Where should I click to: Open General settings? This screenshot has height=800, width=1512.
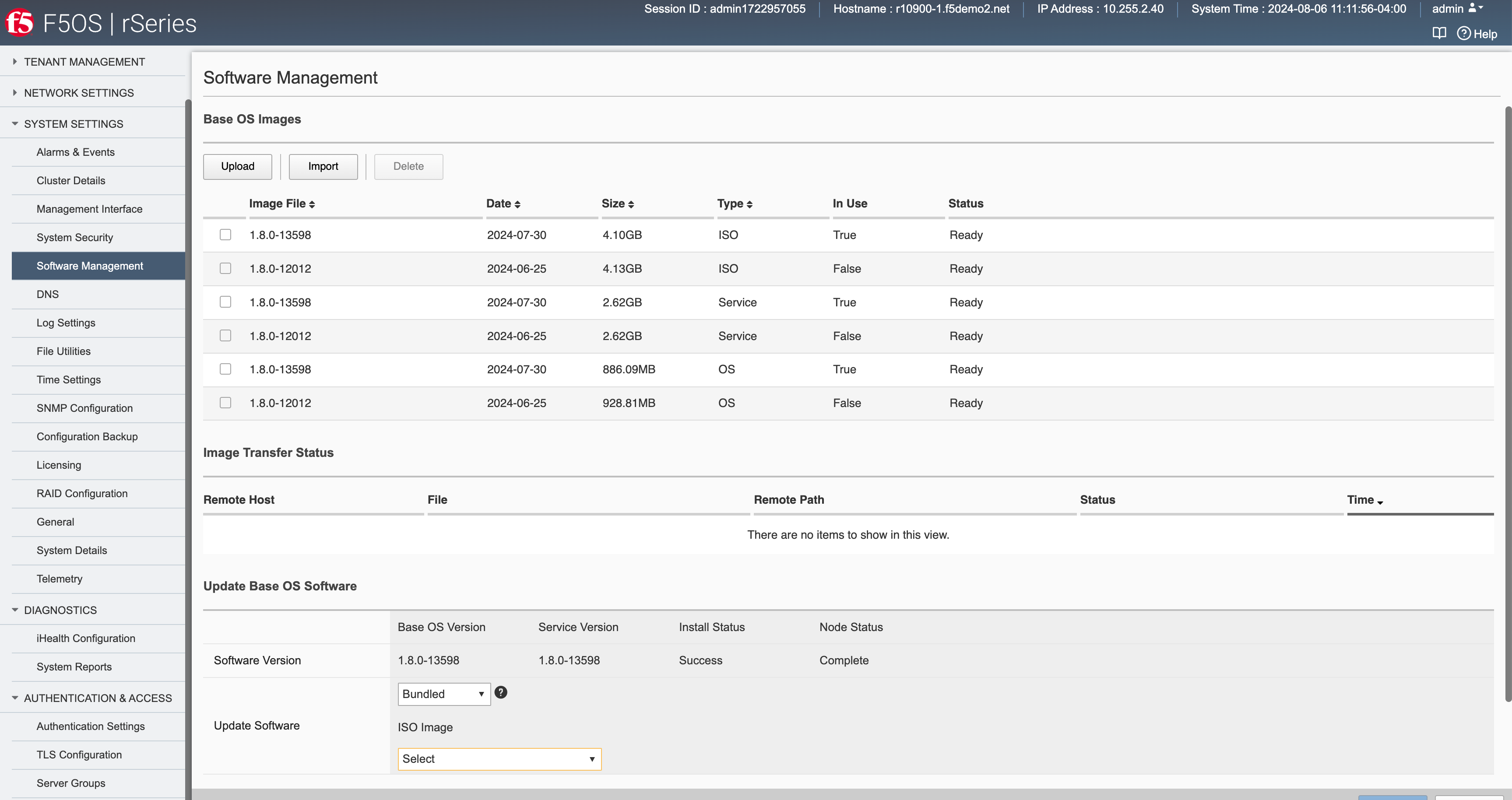[98, 522]
